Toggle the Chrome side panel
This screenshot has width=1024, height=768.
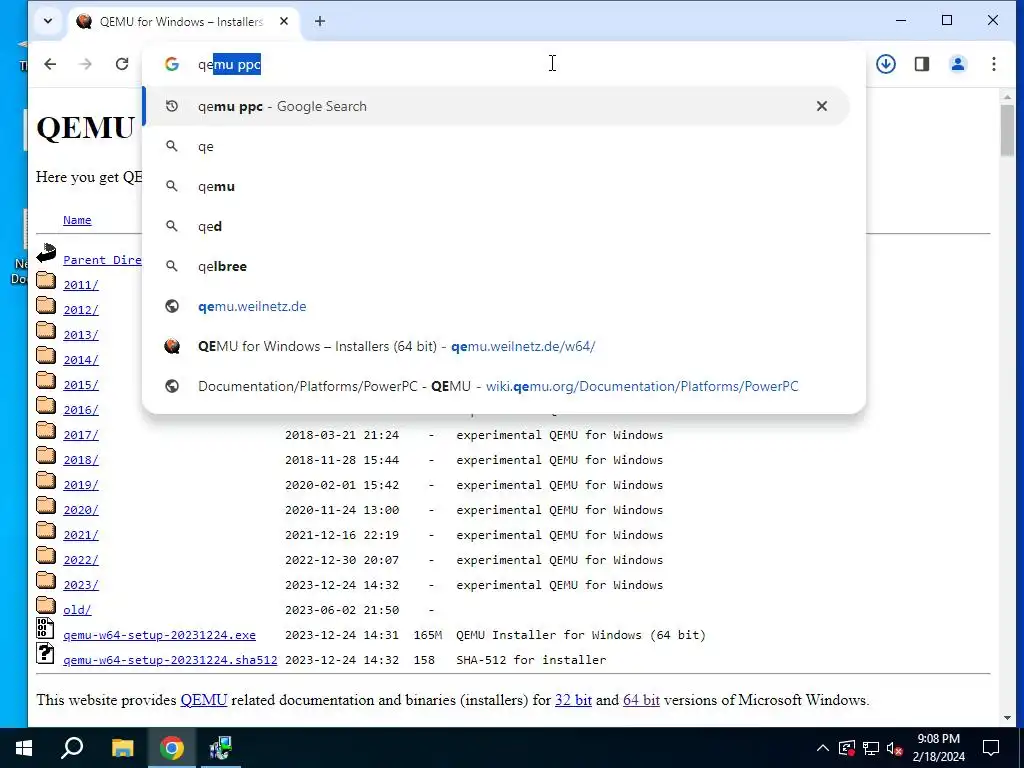(921, 64)
